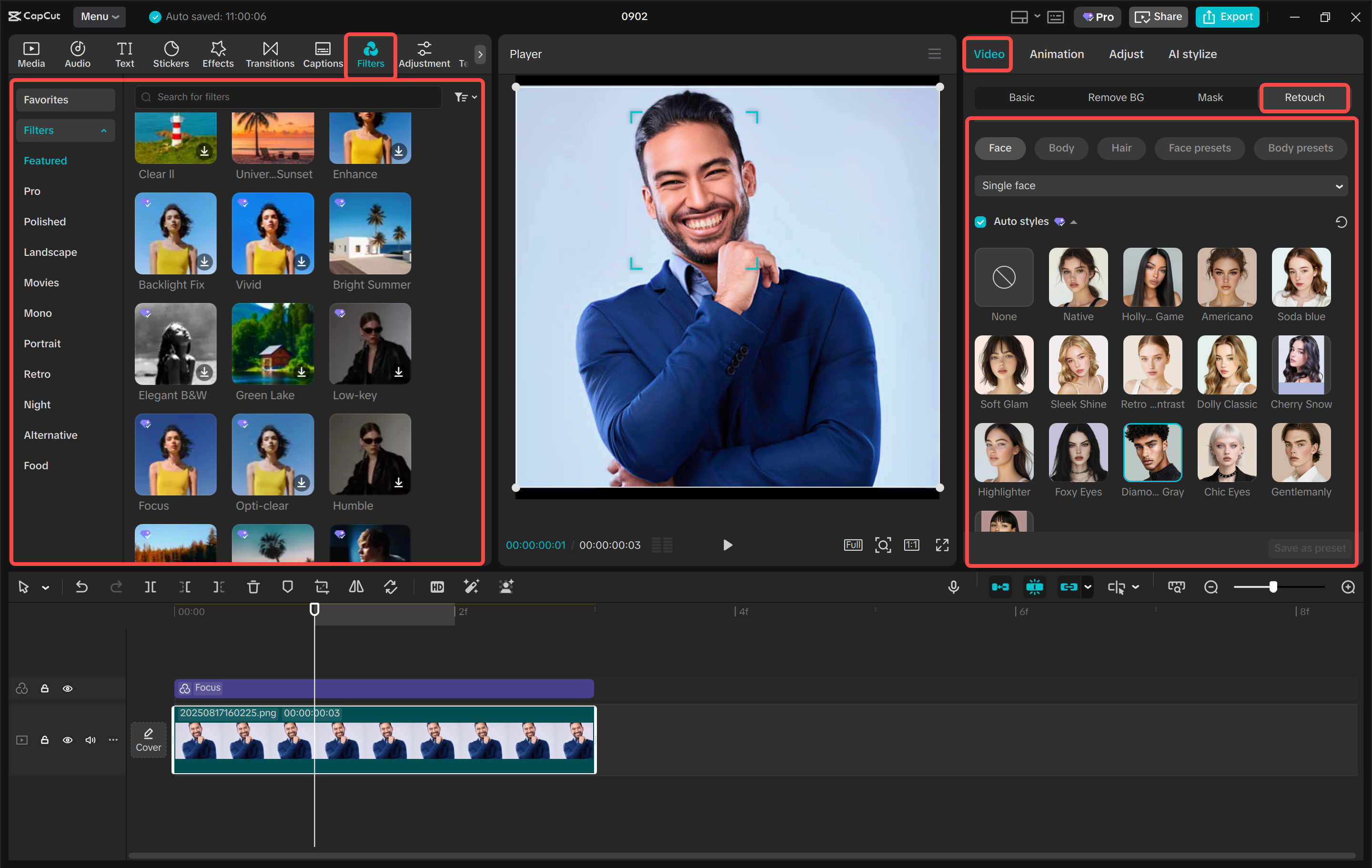Delete the selected clip with trash icon
This screenshot has height=868, width=1372.
point(253,586)
